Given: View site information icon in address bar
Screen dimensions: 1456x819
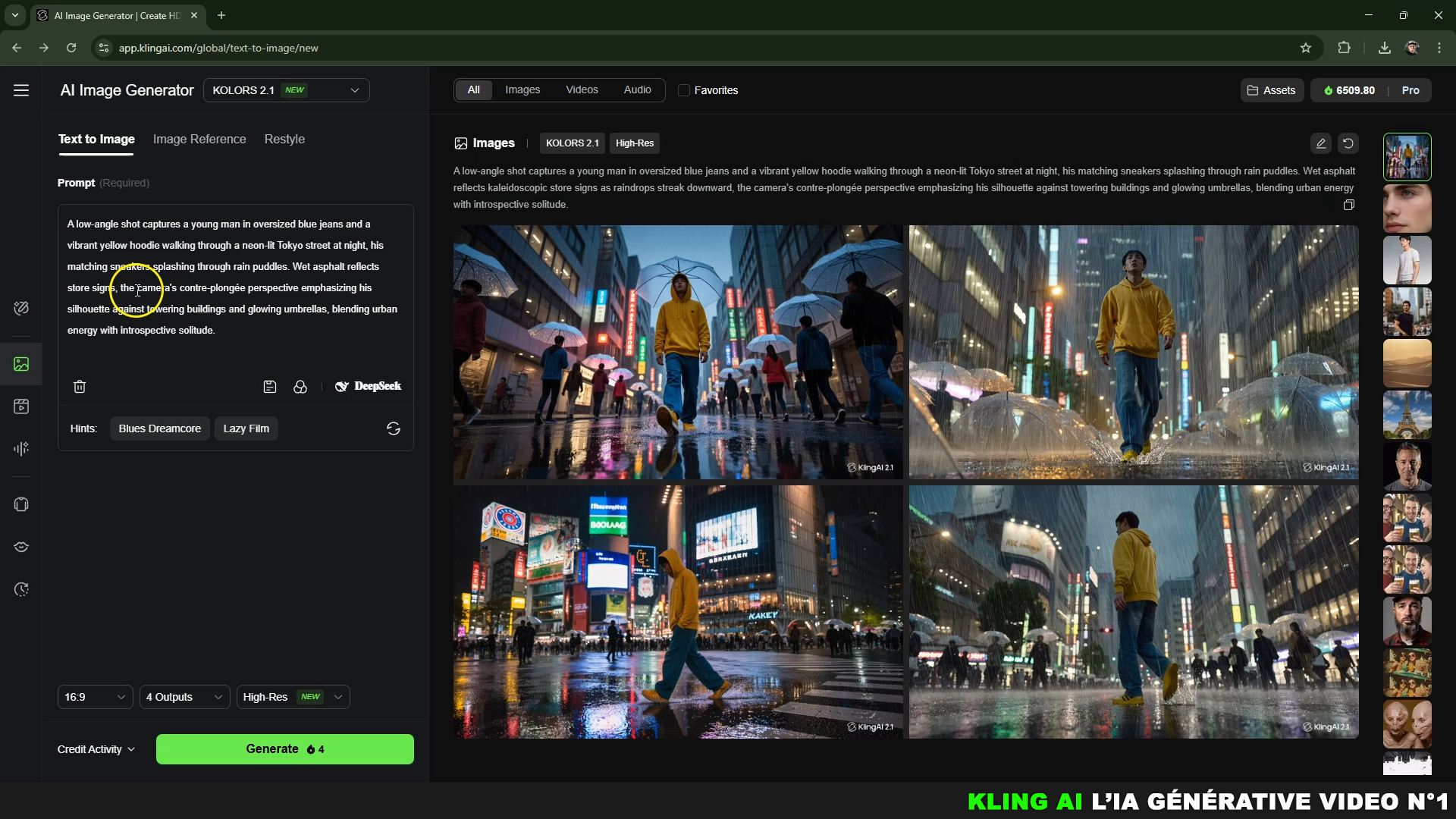Looking at the screenshot, I should [105, 48].
